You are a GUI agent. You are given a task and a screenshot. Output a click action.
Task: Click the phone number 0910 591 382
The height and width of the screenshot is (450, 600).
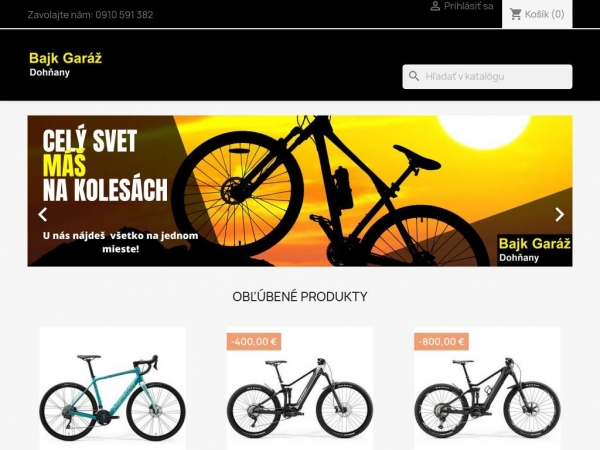click(124, 15)
